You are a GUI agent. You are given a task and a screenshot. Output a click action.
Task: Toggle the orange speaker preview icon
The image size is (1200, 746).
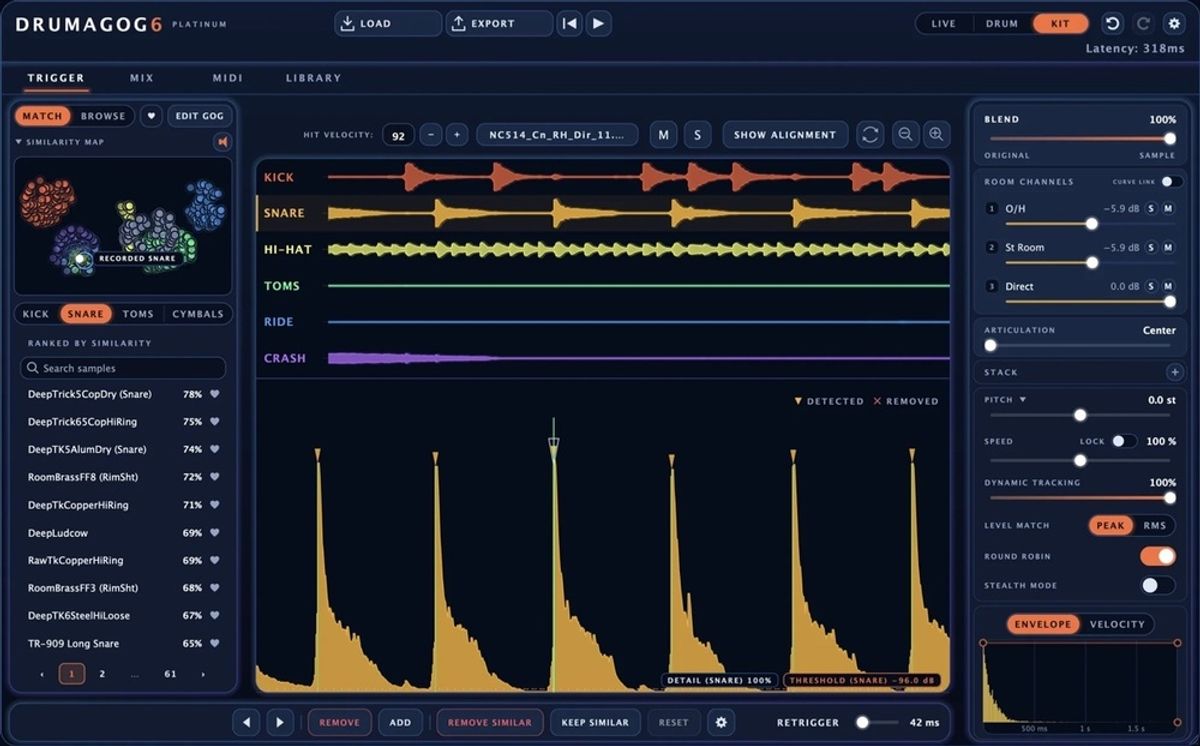pyautogui.click(x=222, y=142)
